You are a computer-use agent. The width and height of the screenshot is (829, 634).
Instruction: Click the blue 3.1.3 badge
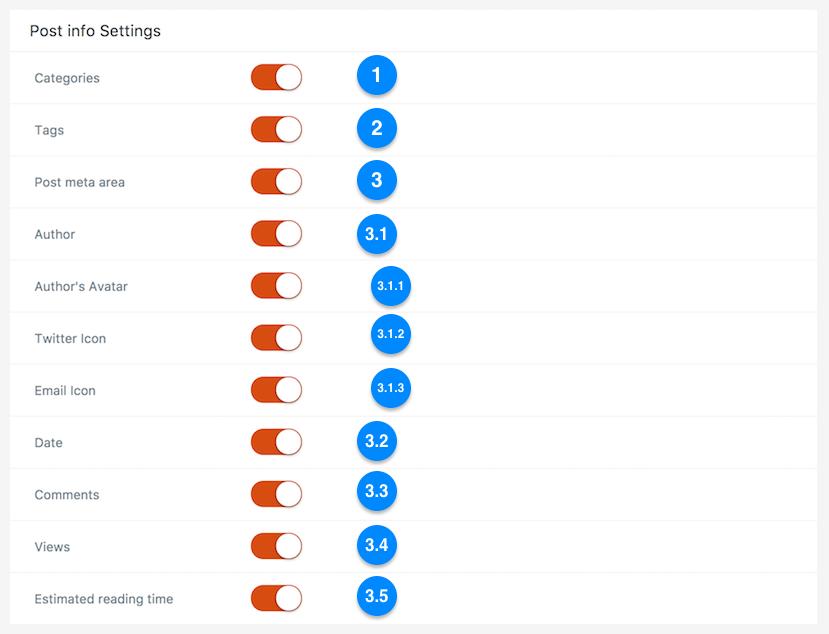tap(391, 388)
